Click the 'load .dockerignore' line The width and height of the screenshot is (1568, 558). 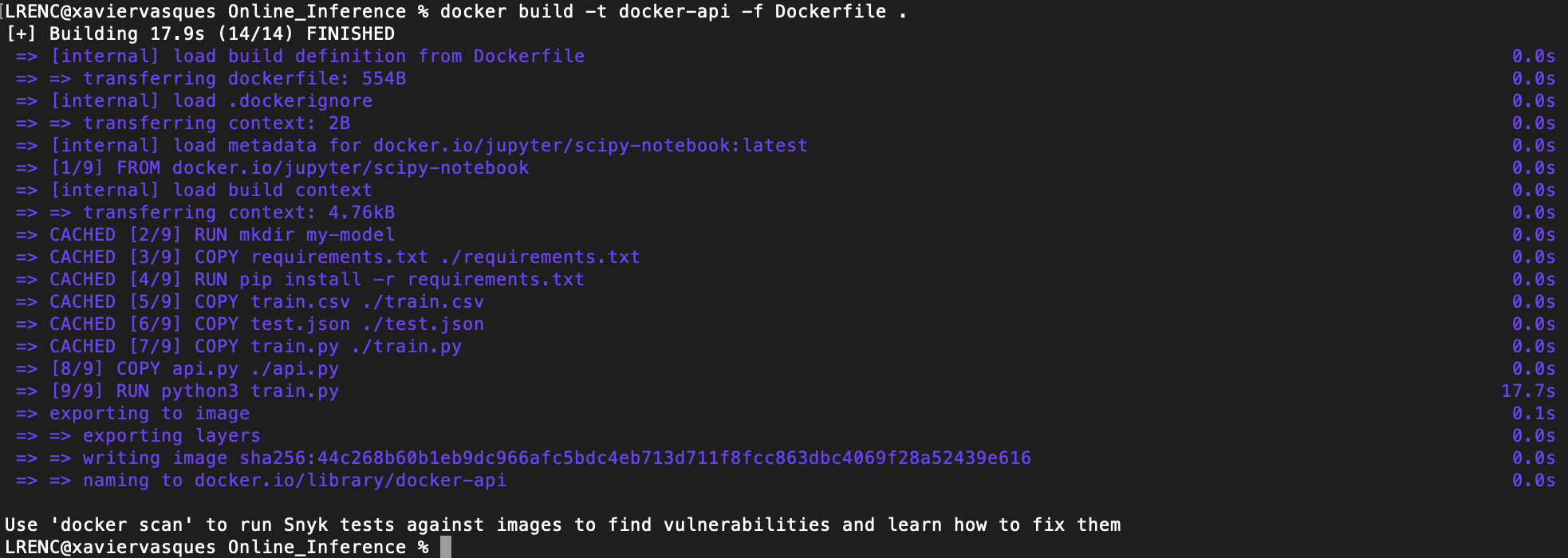(x=211, y=101)
